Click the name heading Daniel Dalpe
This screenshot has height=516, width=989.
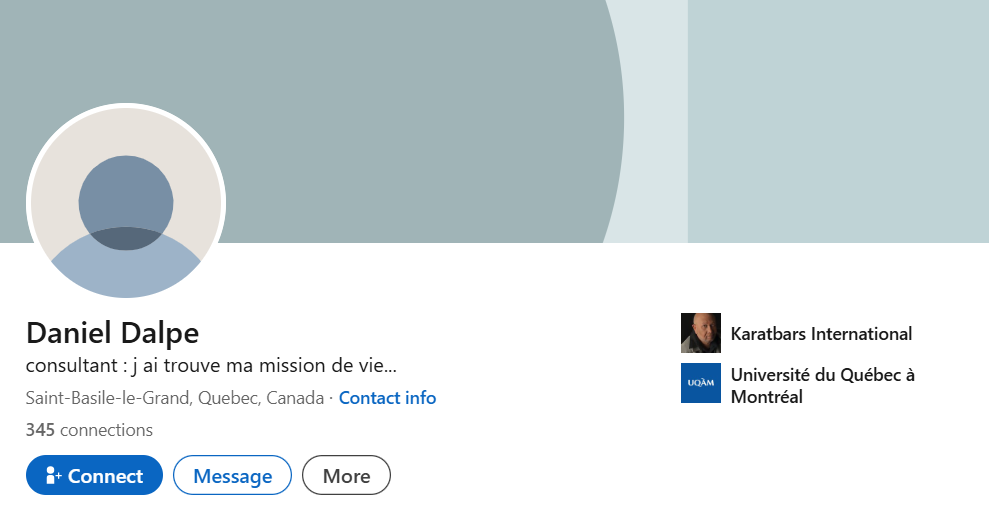point(112,333)
